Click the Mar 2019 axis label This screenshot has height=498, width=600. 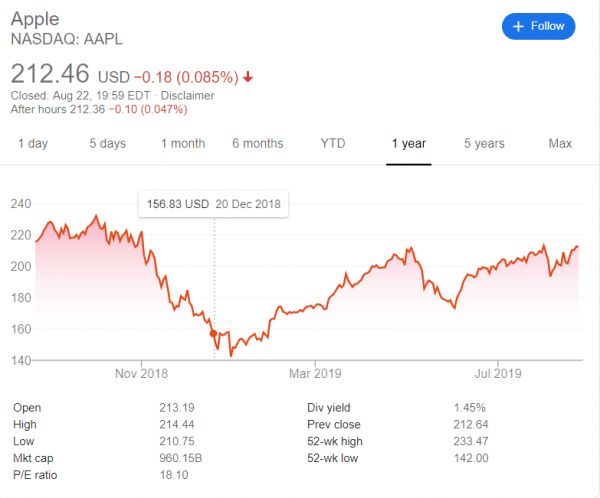(314, 374)
